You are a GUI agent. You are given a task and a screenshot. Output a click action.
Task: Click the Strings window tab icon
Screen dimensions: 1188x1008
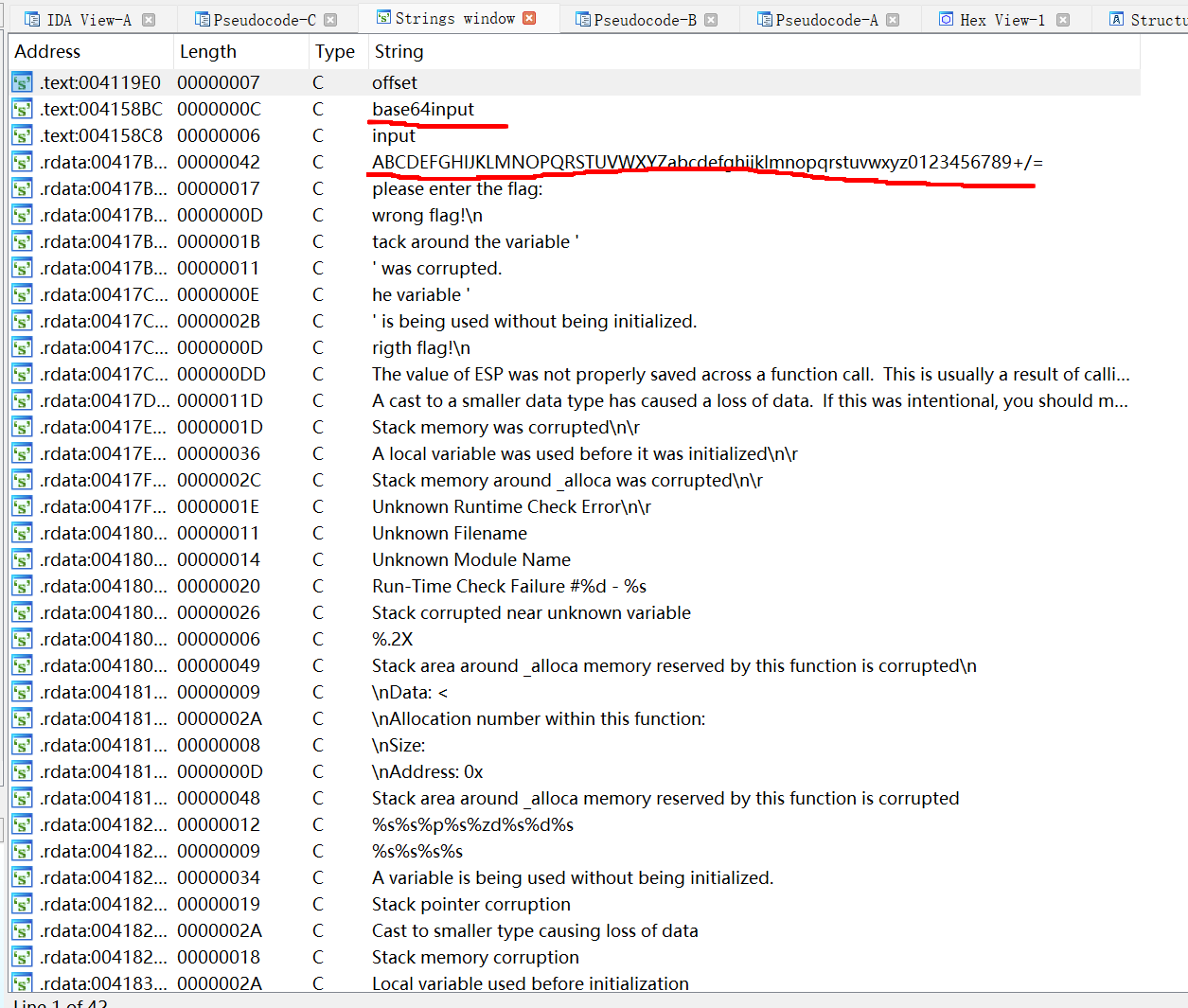tap(383, 18)
